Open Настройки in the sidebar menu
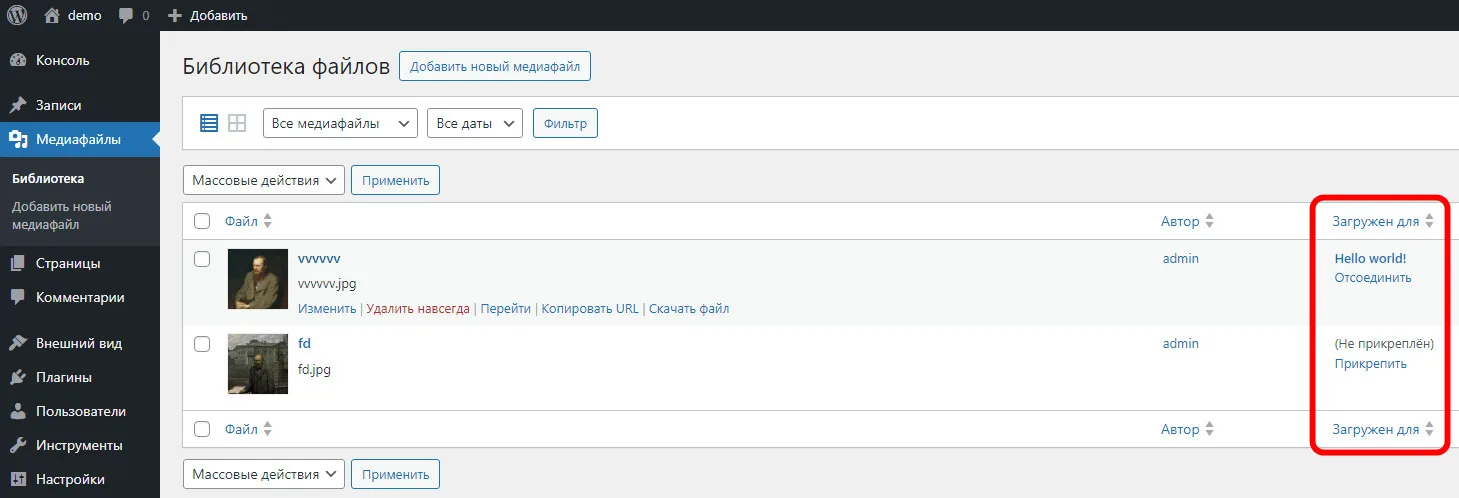 70,479
